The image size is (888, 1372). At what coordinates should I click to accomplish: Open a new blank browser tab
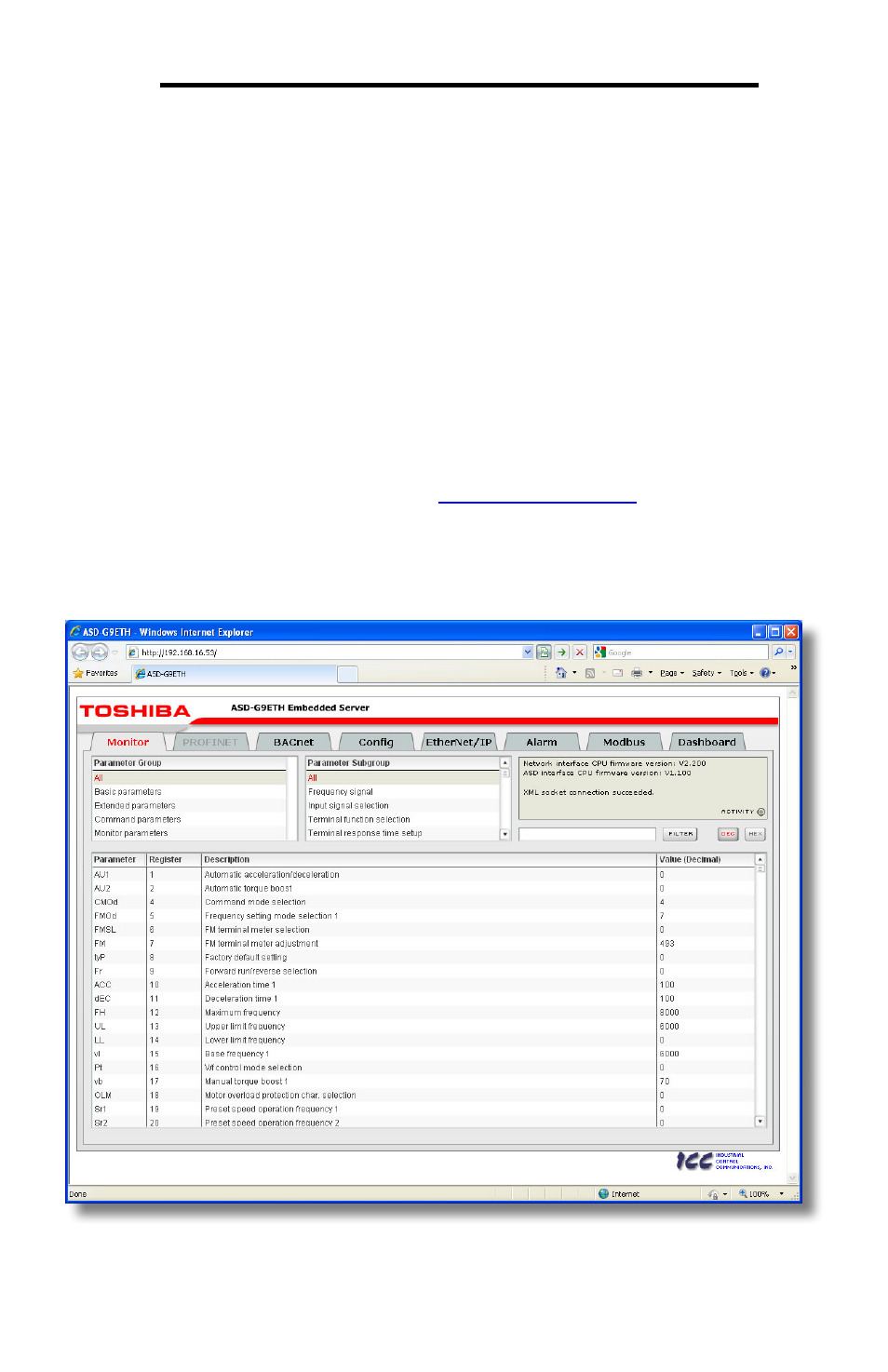click(347, 674)
